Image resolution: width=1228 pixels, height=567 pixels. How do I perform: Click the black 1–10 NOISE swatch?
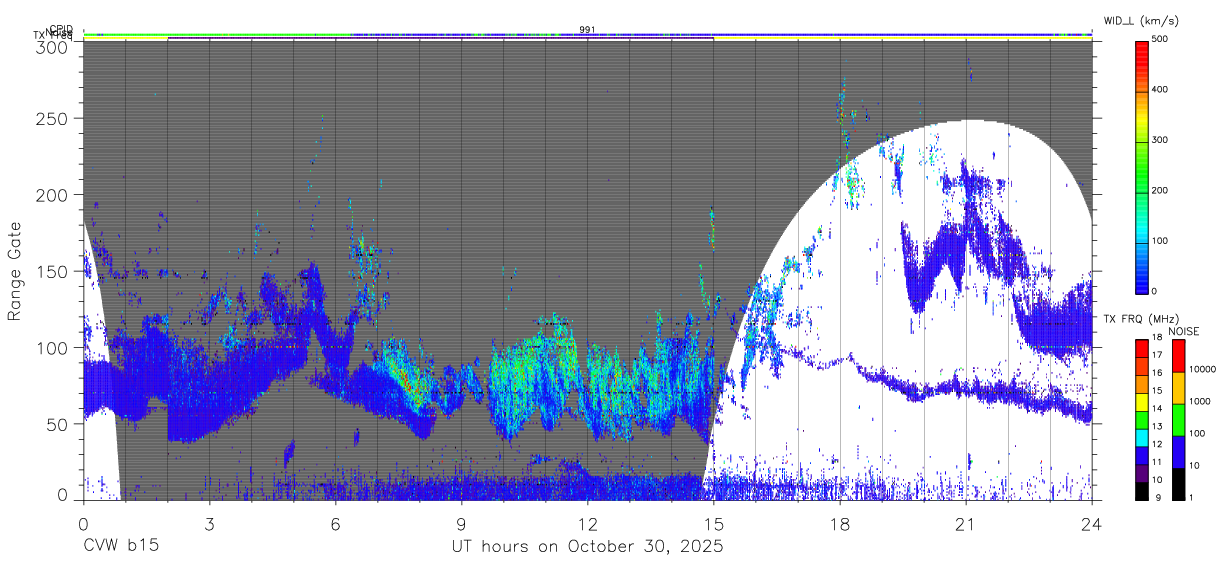pos(1178,484)
